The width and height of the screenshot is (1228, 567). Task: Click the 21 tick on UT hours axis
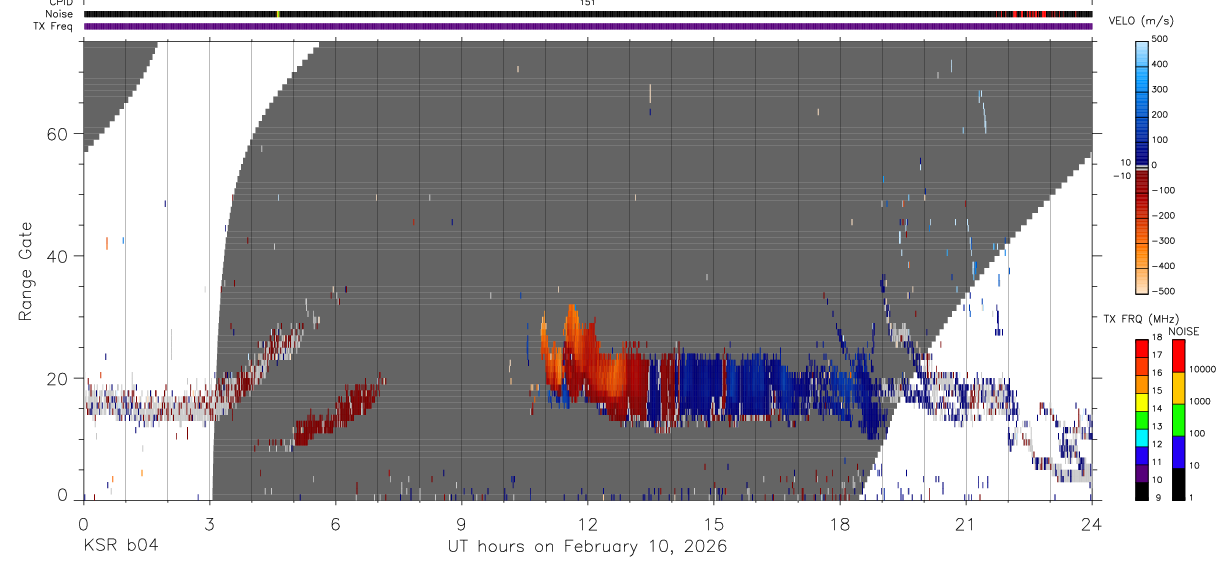pyautogui.click(x=965, y=524)
